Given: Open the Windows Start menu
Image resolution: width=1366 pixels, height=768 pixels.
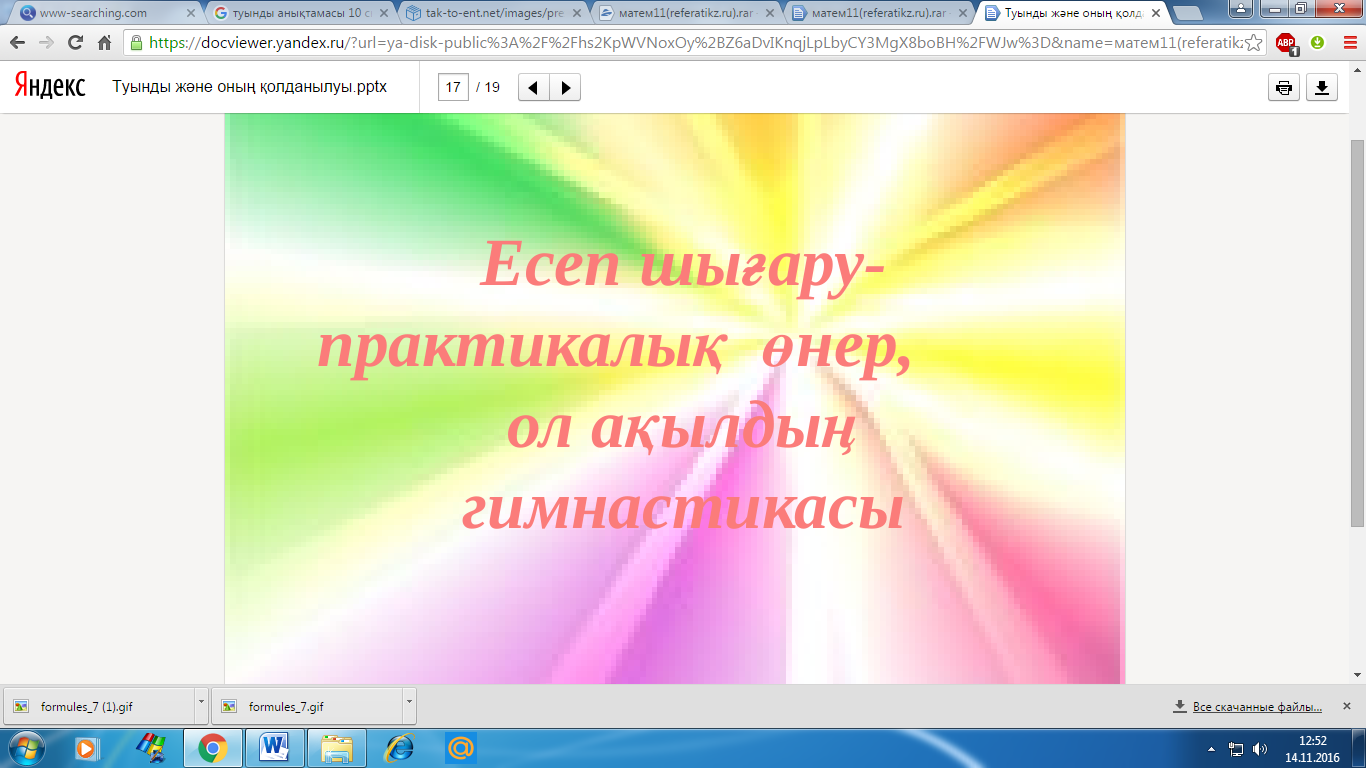Looking at the screenshot, I should [x=25, y=748].
